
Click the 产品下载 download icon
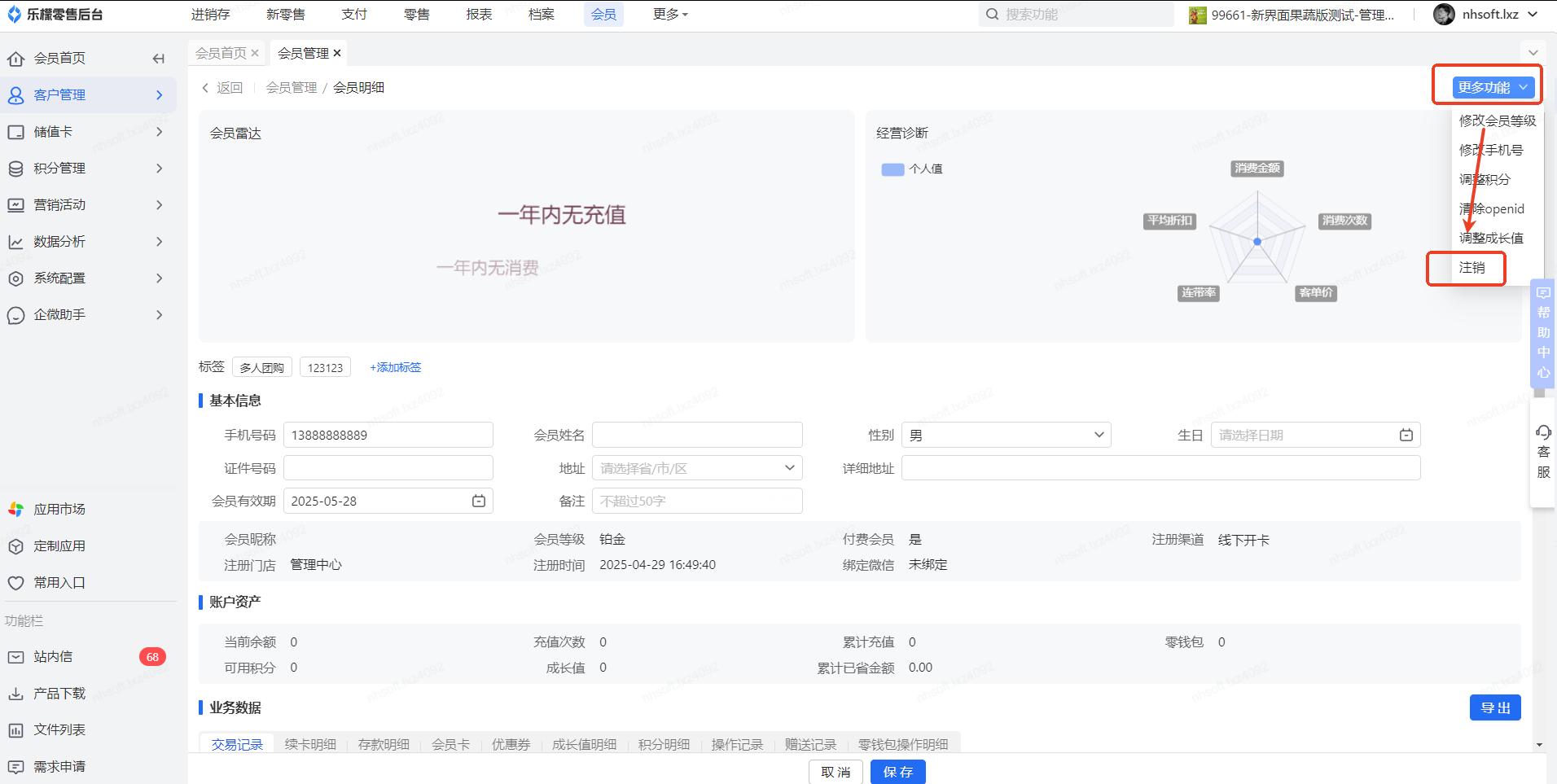[15, 694]
